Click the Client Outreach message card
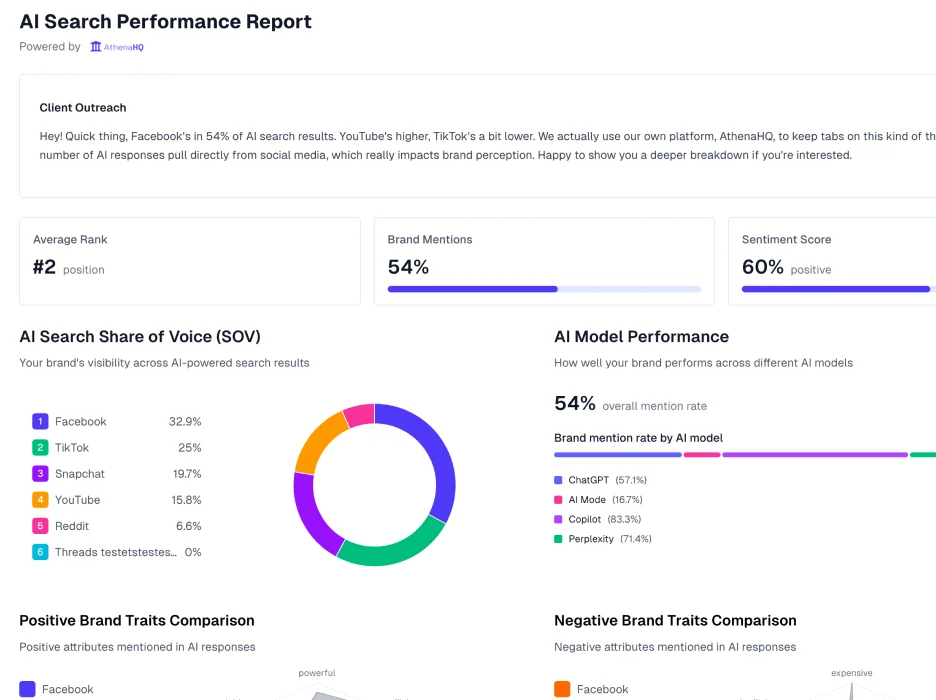The width and height of the screenshot is (936, 700). tap(468, 135)
